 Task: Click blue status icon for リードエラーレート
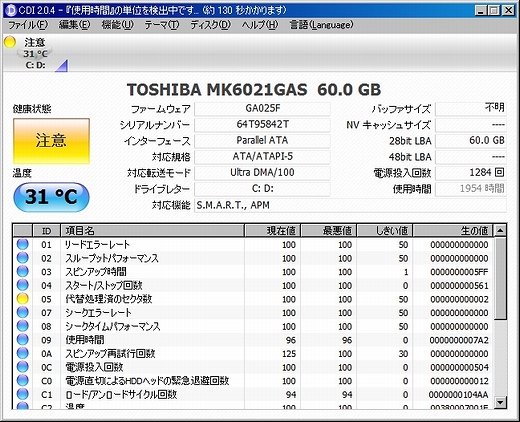(x=23, y=244)
